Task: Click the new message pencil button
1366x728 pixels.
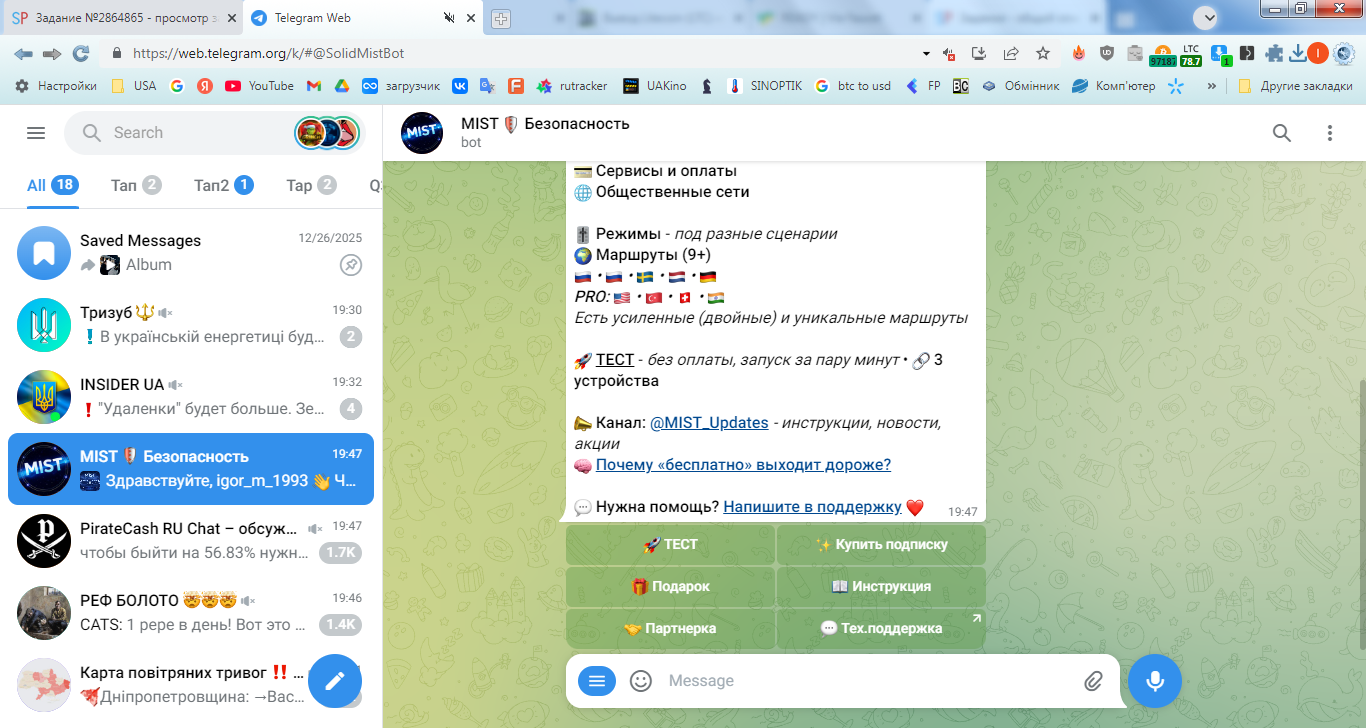Action: click(334, 680)
